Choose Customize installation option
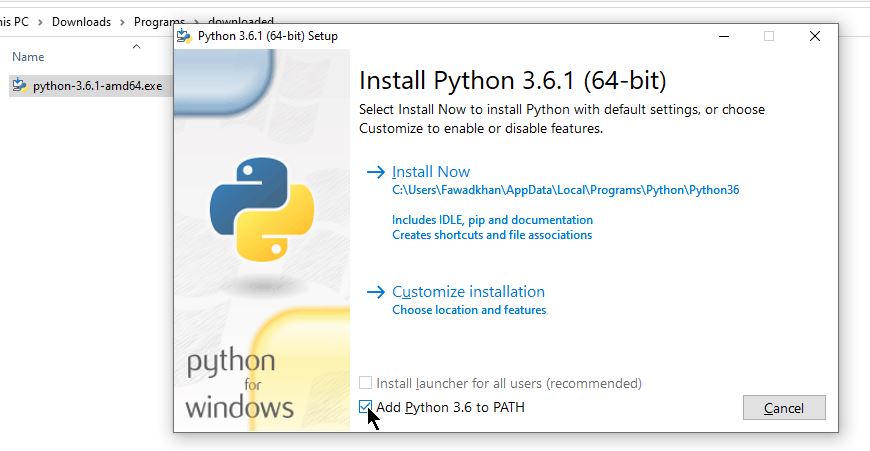 tap(468, 292)
